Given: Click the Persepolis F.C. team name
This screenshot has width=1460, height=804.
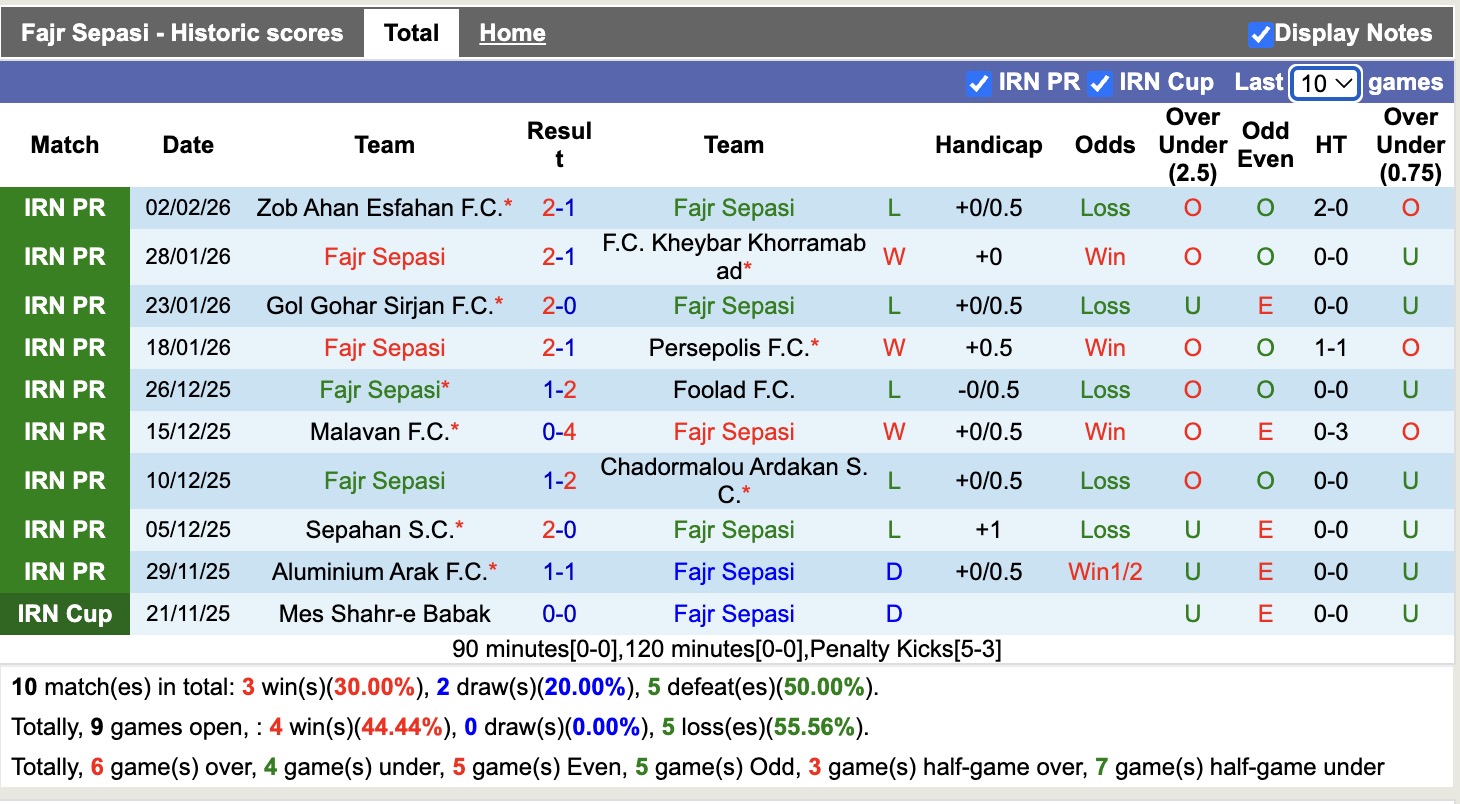Looking at the screenshot, I should point(729,348).
